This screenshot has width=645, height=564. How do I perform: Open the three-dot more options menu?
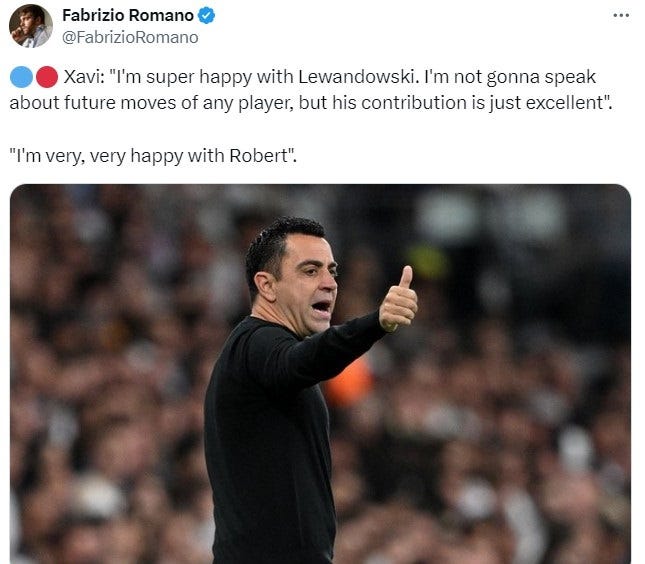coord(621,16)
